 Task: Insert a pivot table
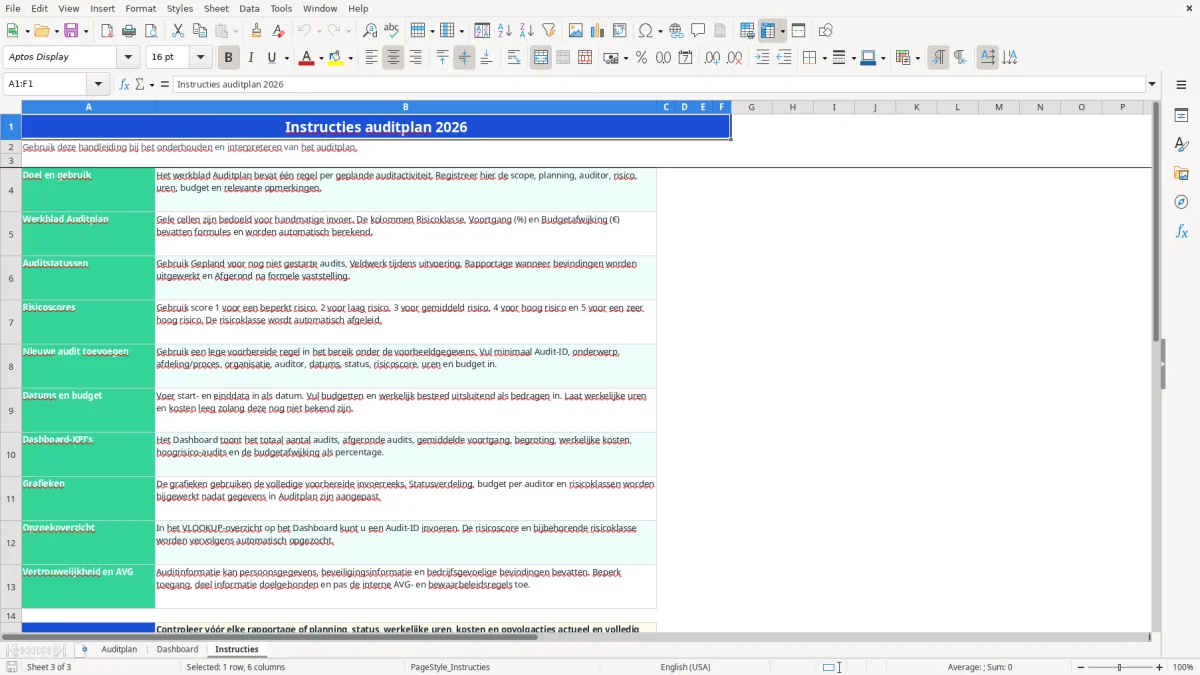tap(620, 31)
